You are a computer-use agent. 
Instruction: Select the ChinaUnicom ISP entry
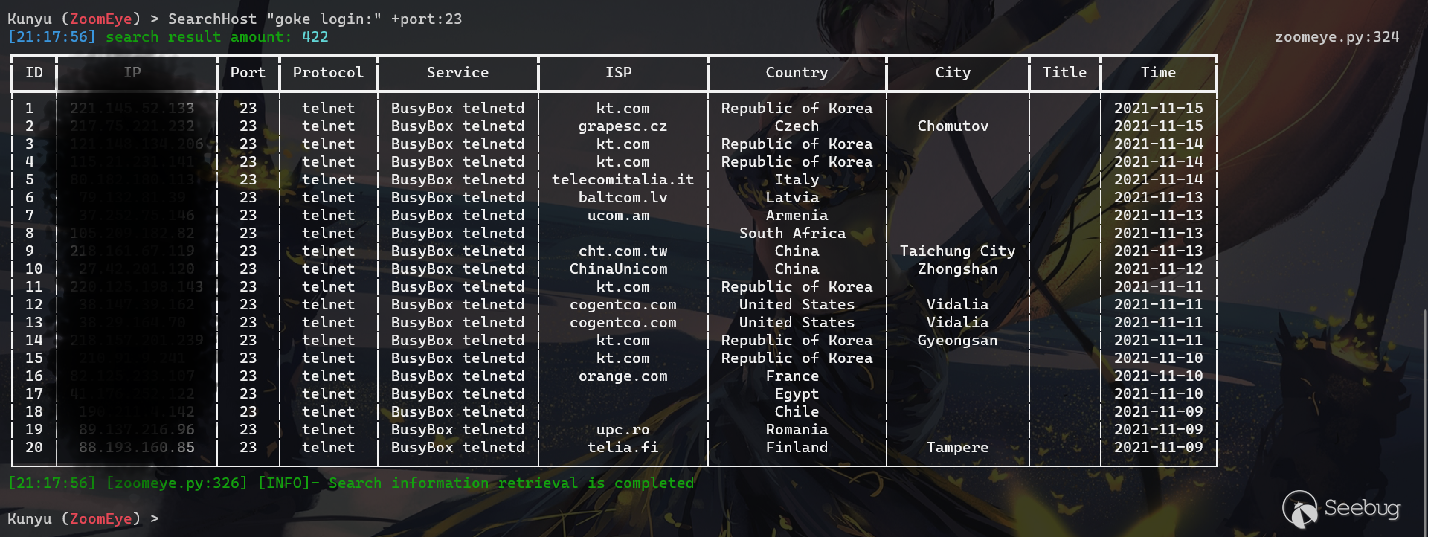[x=618, y=269]
